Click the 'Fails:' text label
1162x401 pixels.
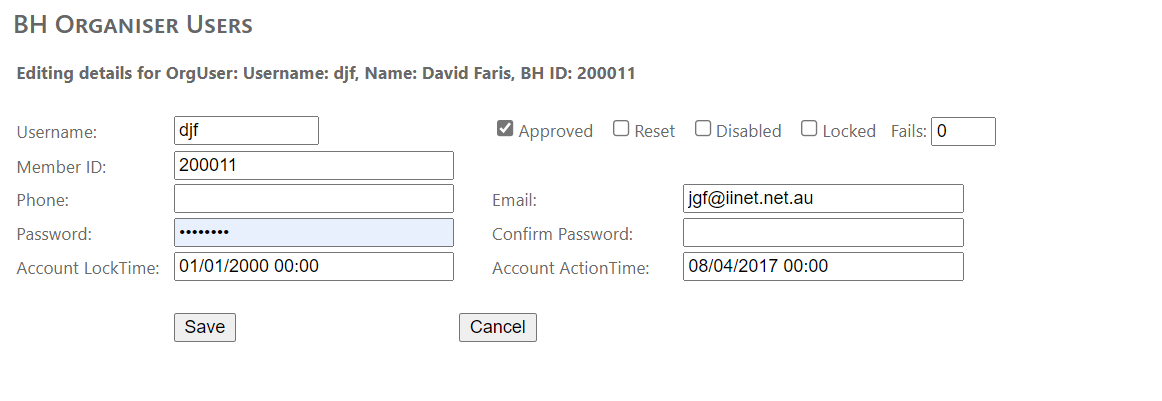[x=908, y=131]
